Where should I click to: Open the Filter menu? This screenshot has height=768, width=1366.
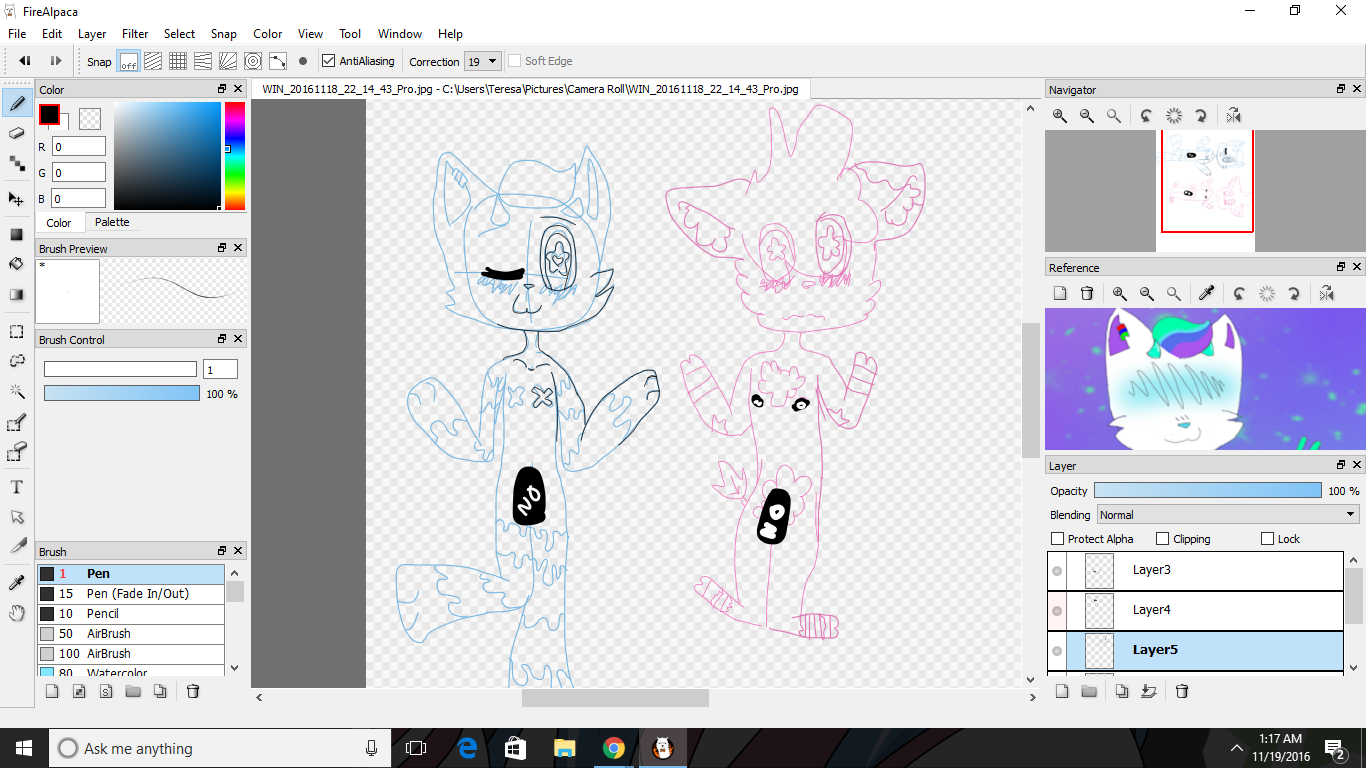coord(135,34)
